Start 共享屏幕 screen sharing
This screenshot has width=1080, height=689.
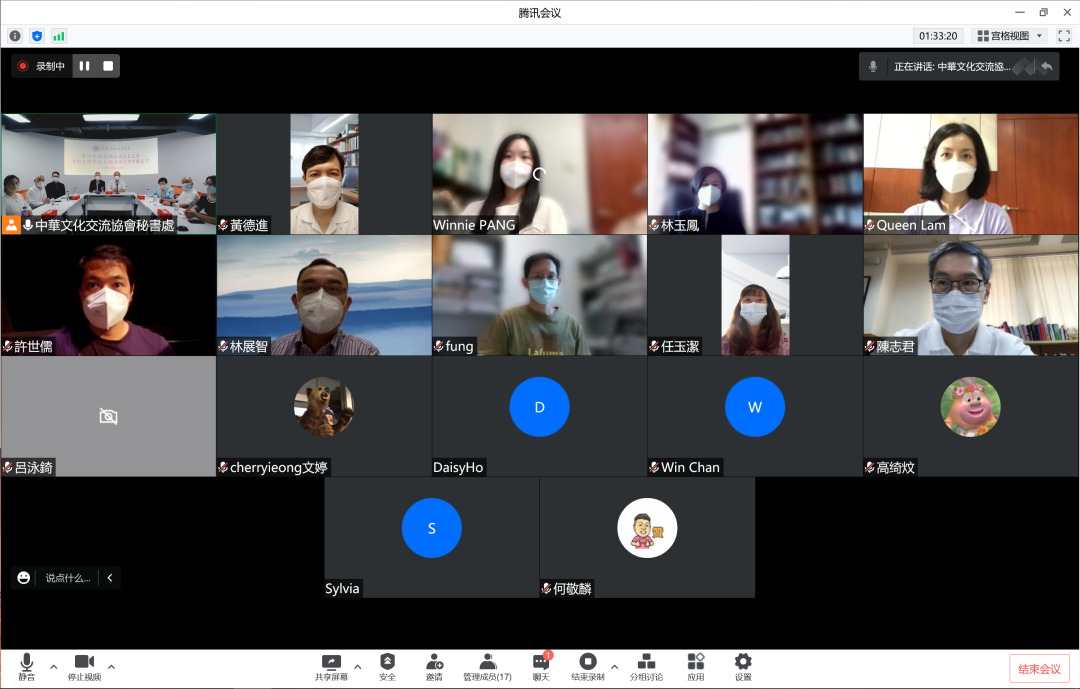(x=331, y=666)
